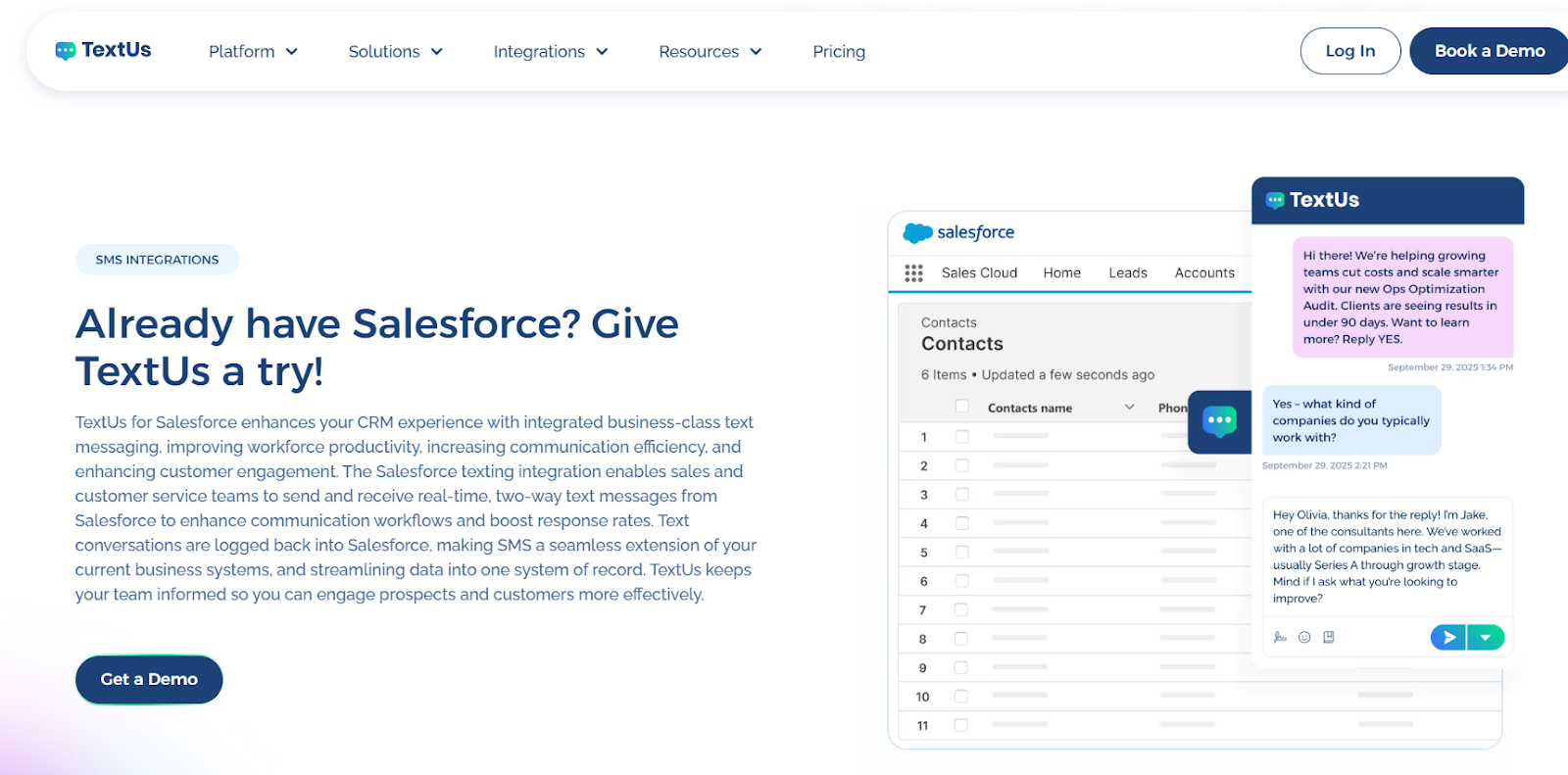Click inside the message reply text box

tap(1387, 557)
